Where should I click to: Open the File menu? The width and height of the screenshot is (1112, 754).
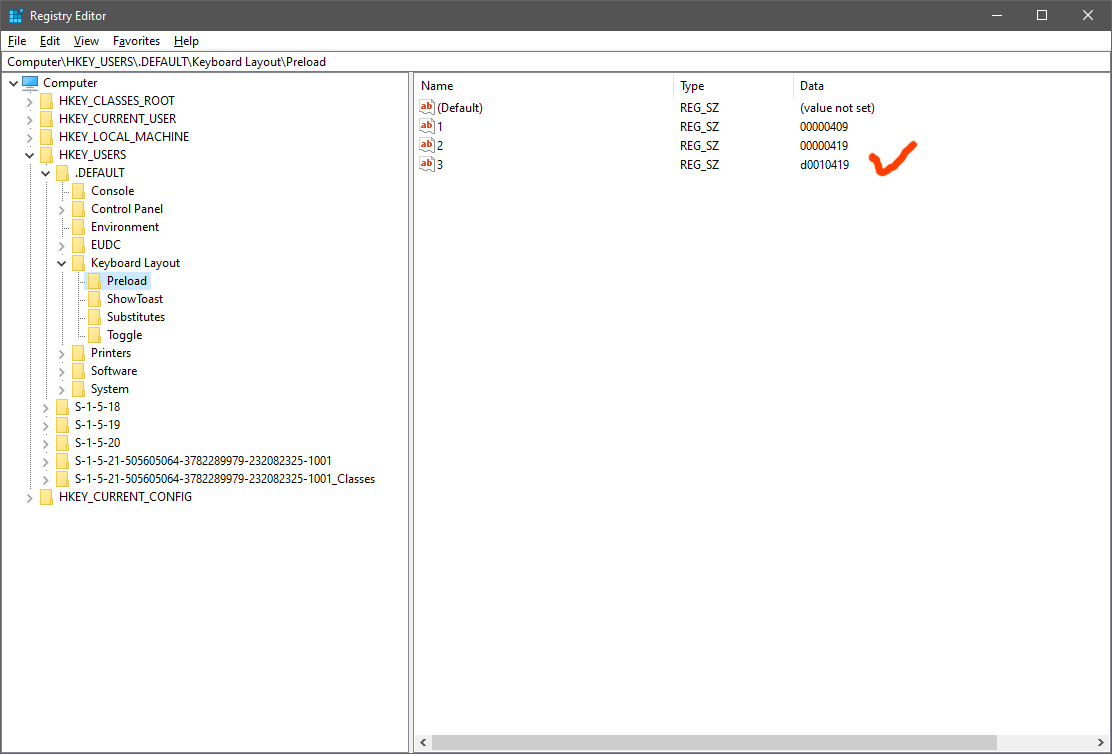click(x=17, y=41)
